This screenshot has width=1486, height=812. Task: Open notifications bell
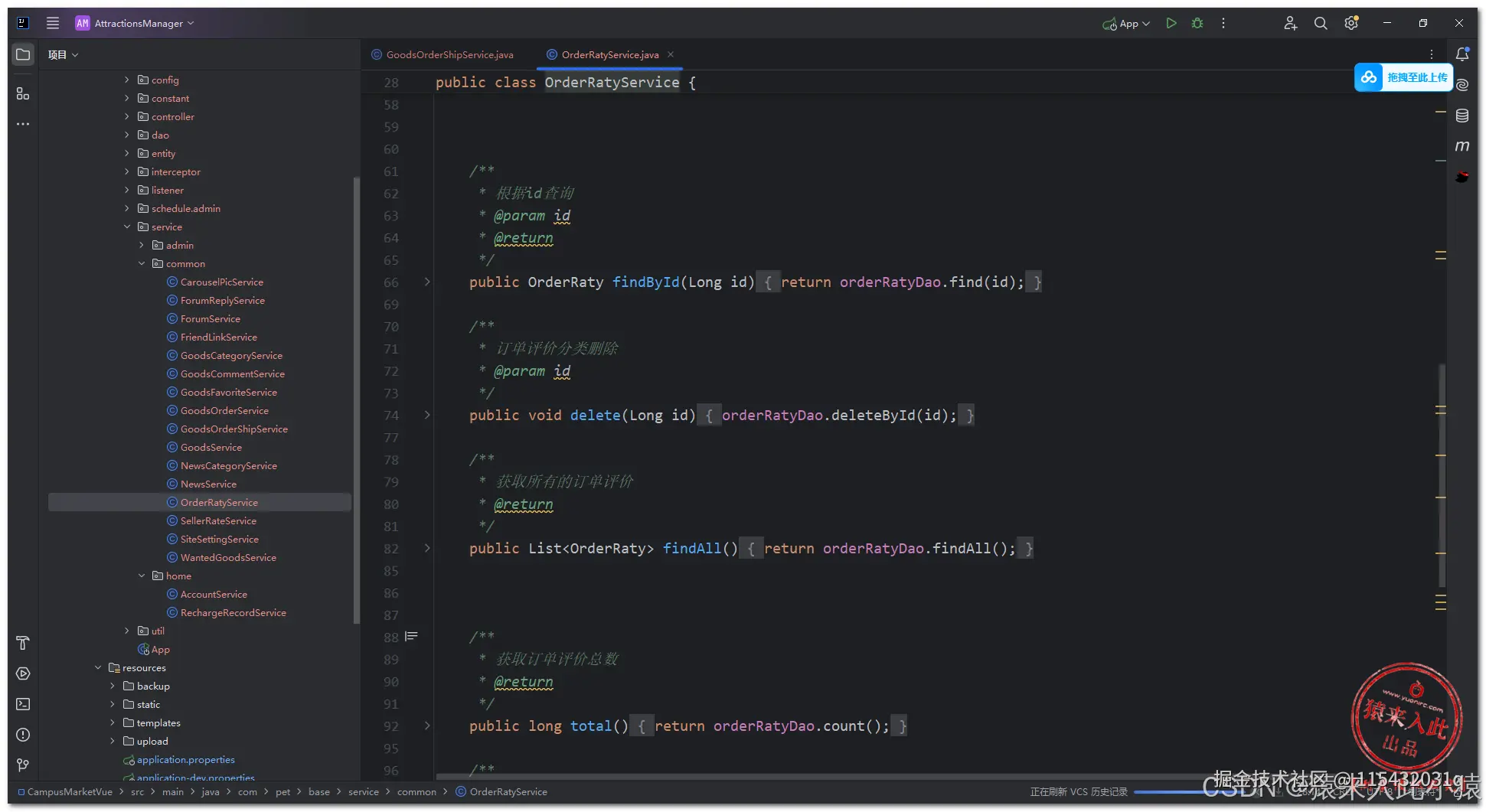pos(1462,54)
